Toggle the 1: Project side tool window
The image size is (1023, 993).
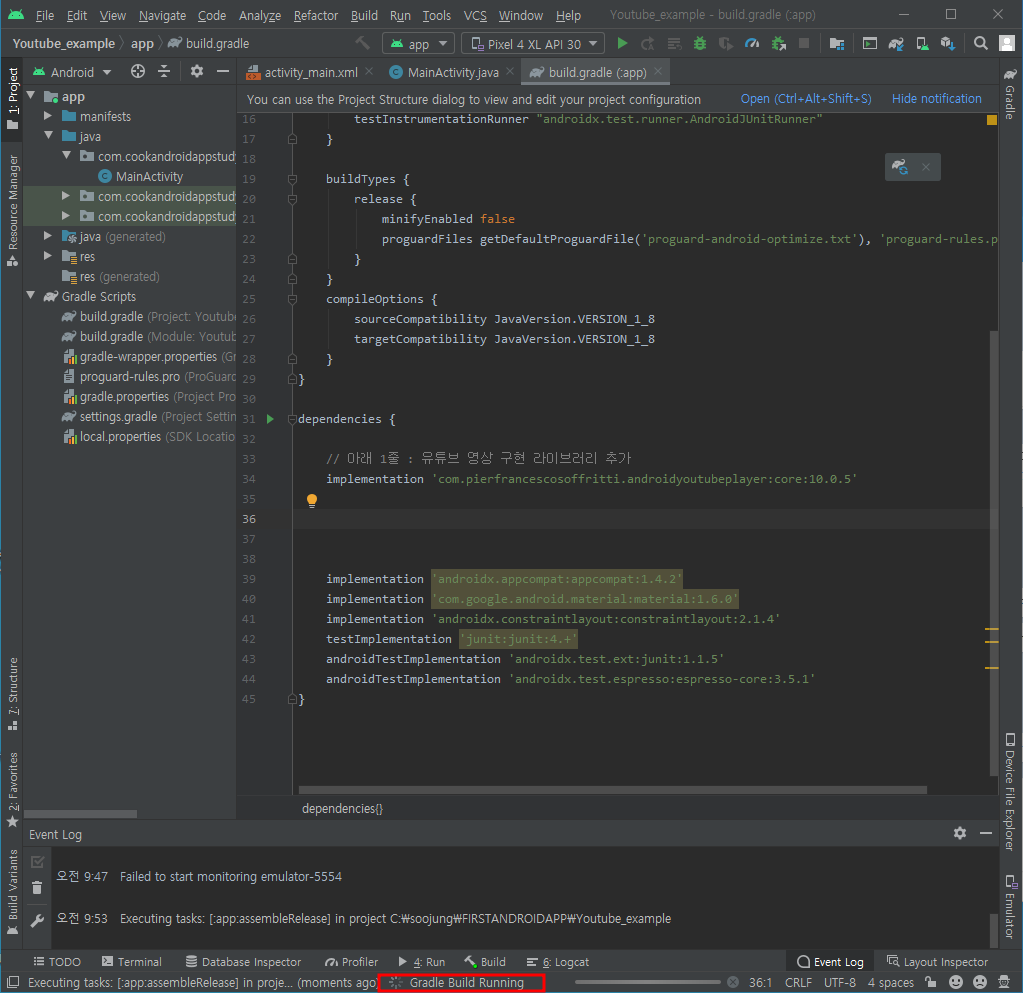(12, 98)
